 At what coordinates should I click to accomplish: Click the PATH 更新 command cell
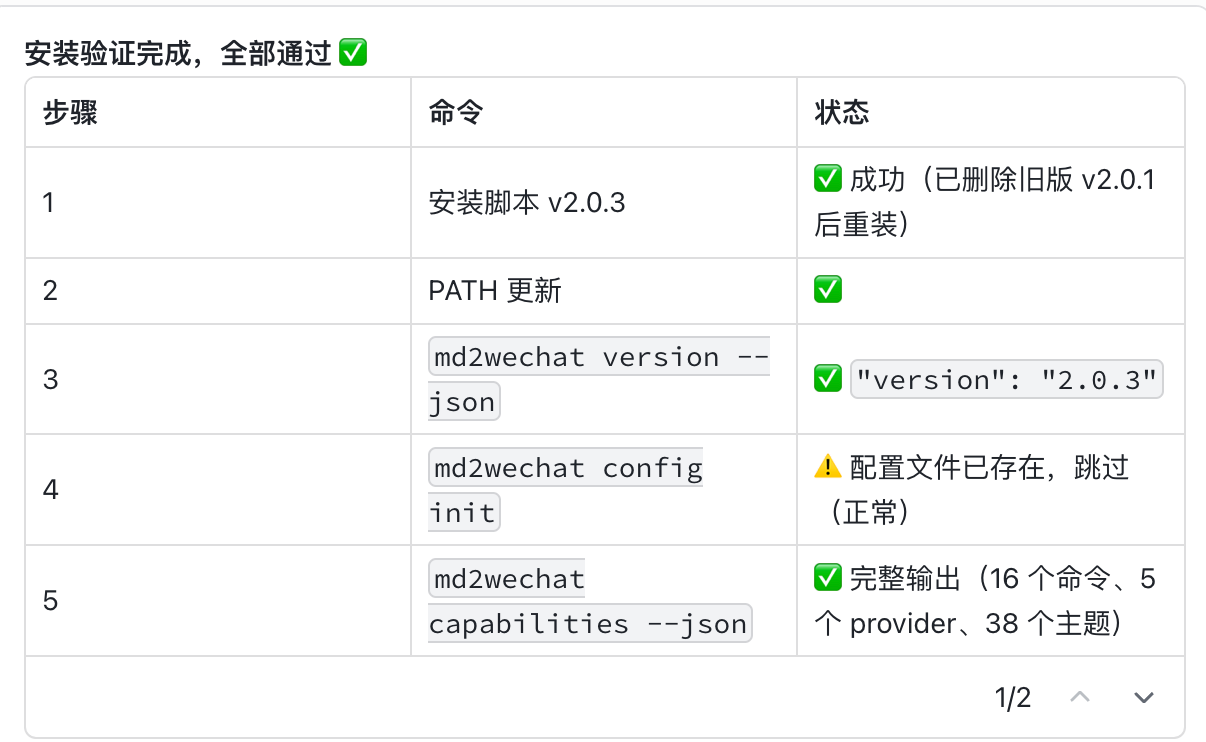coord(495,291)
